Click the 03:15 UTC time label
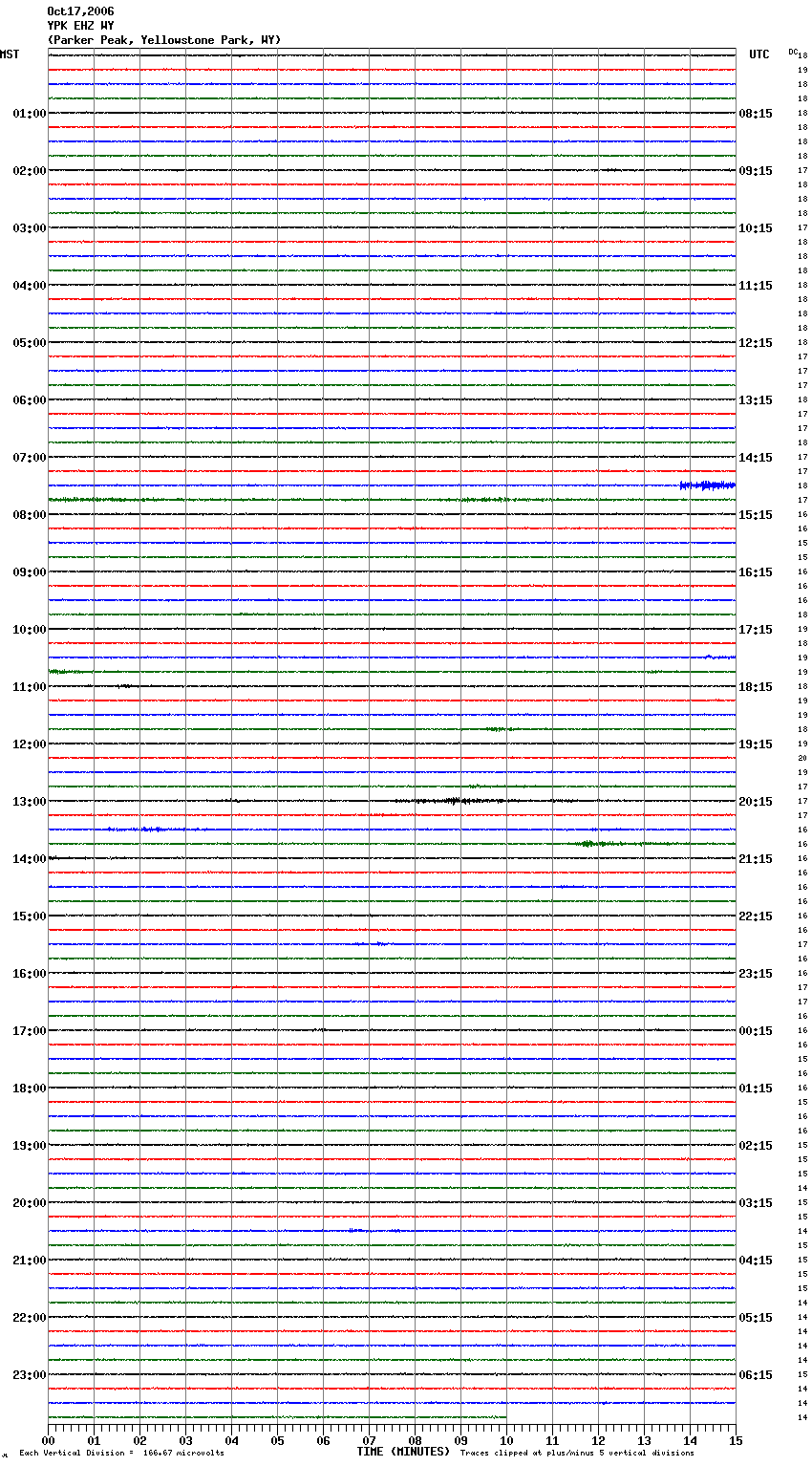The image size is (812, 1466). [756, 1203]
